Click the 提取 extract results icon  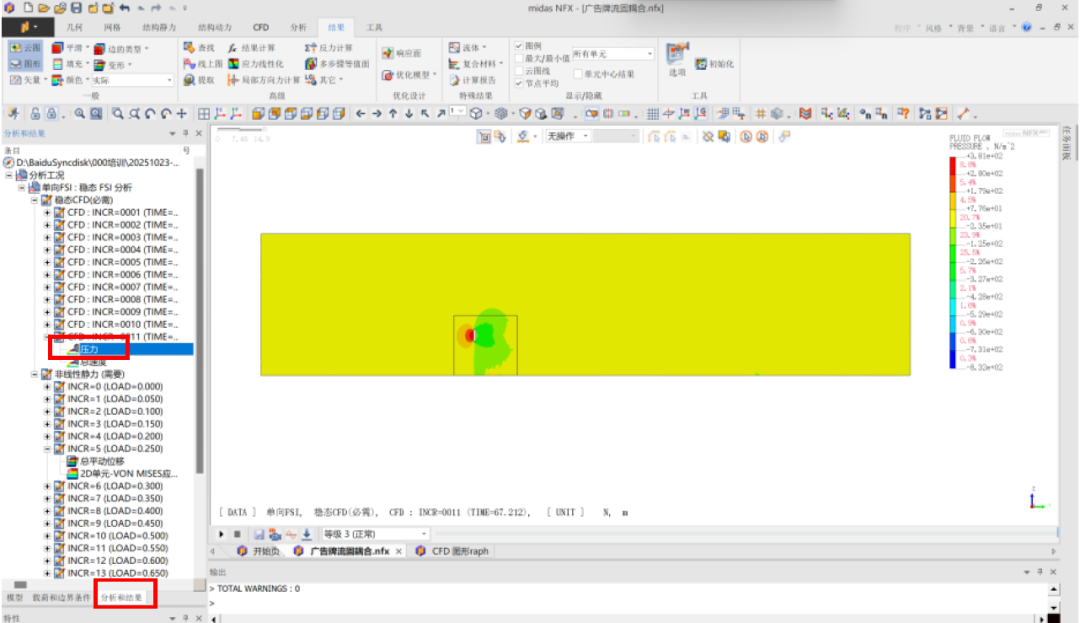click(x=200, y=80)
